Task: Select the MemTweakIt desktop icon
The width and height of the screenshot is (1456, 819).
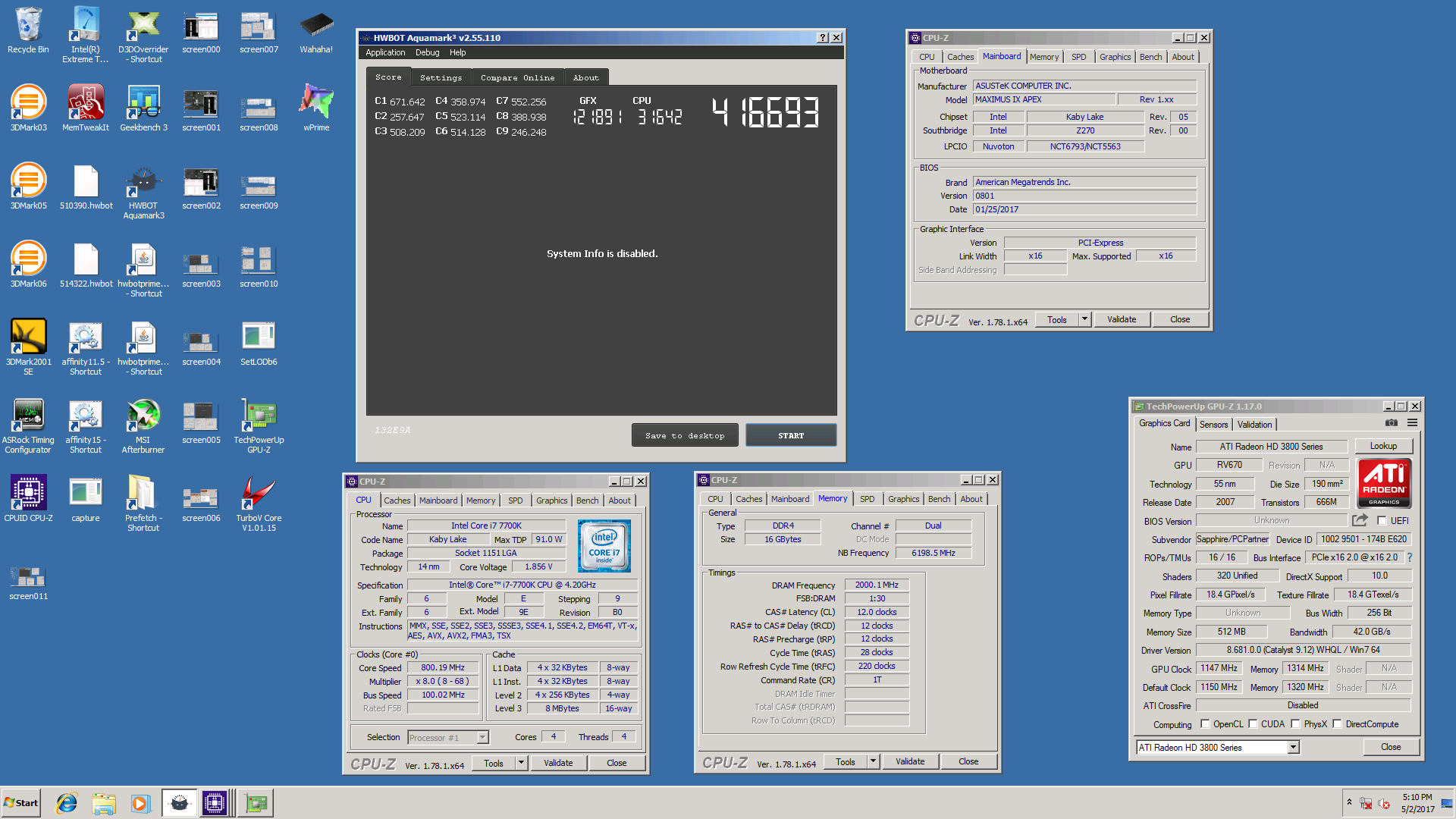Action: (x=86, y=108)
